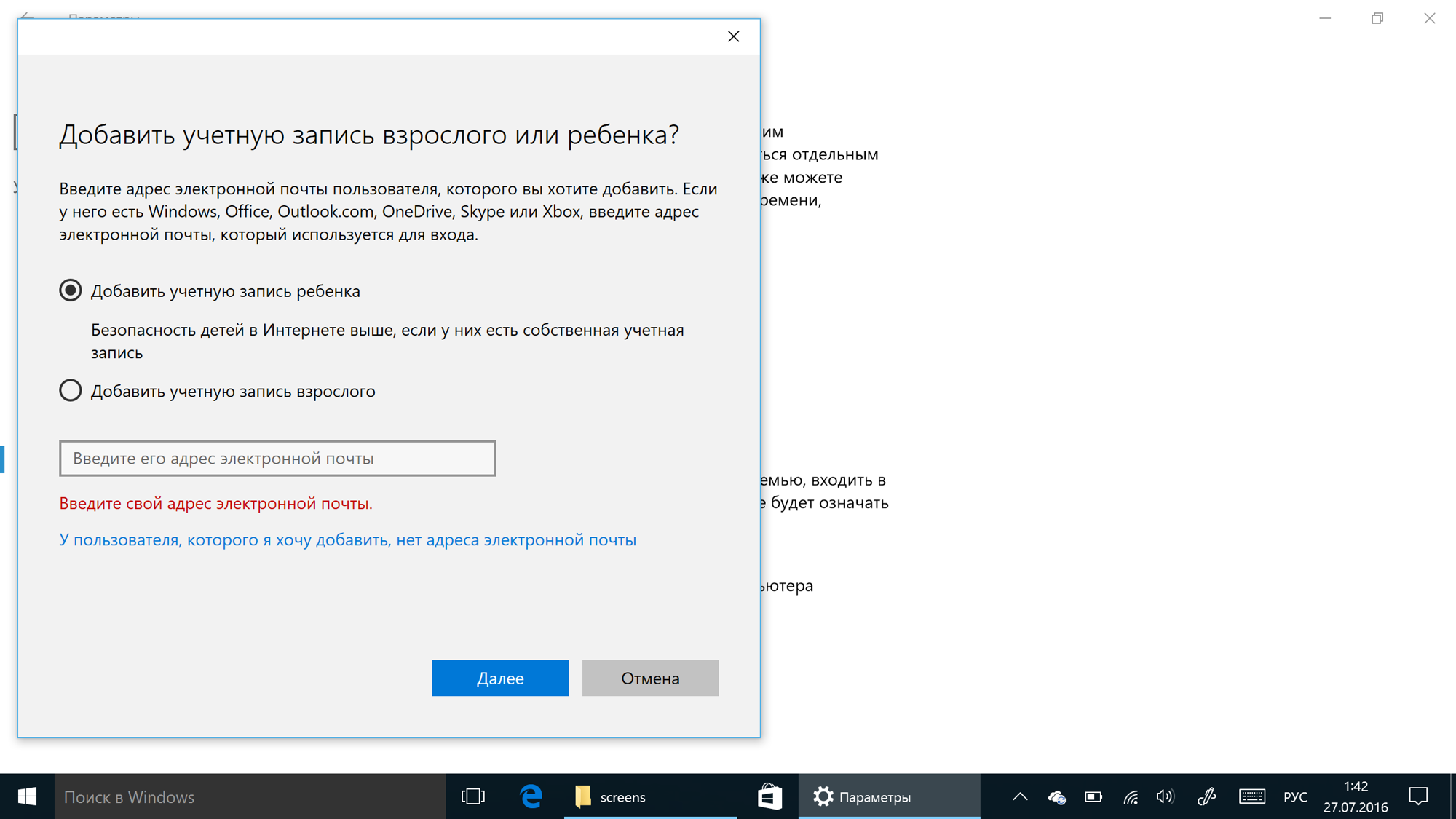
Task: Open the user has no email link
Action: 347,539
